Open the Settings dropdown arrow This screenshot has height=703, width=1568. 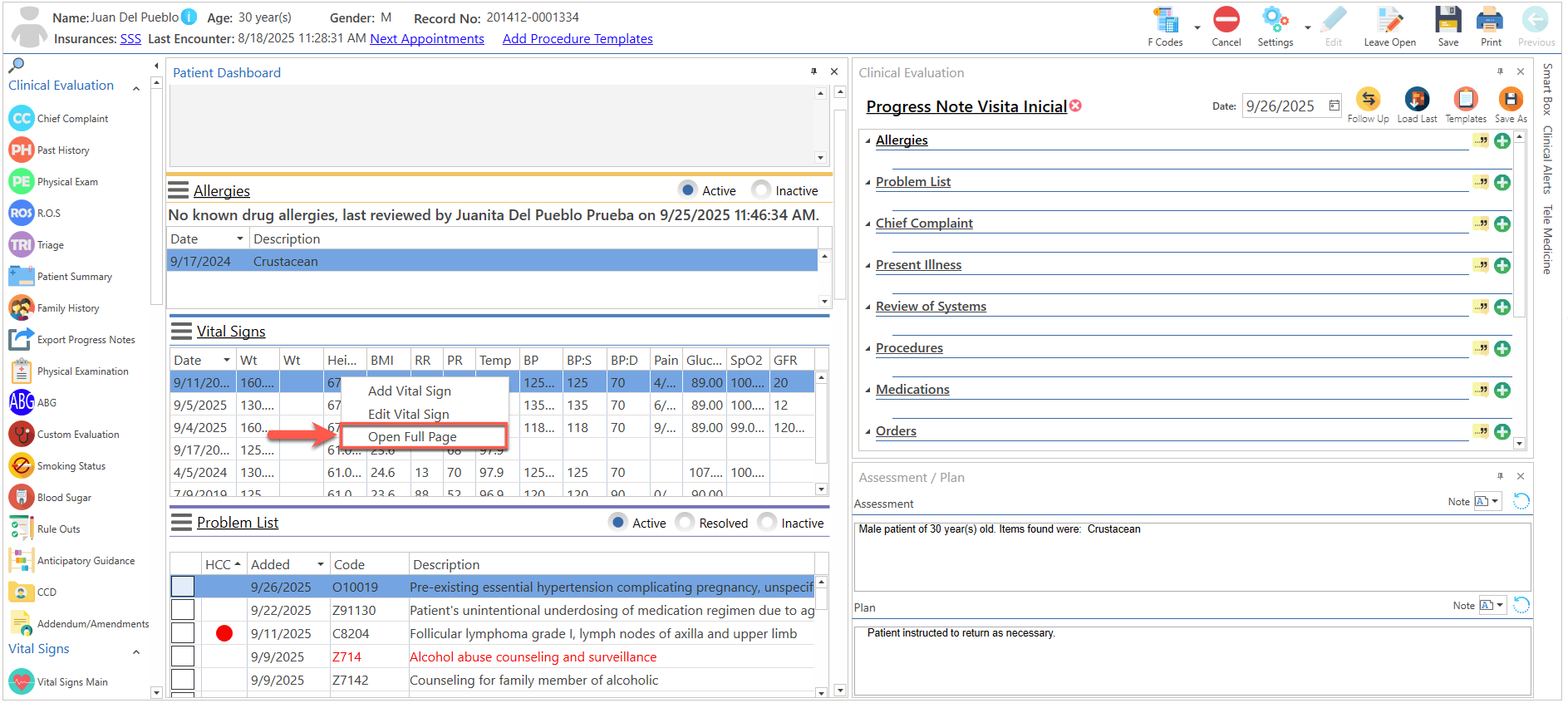click(1308, 27)
